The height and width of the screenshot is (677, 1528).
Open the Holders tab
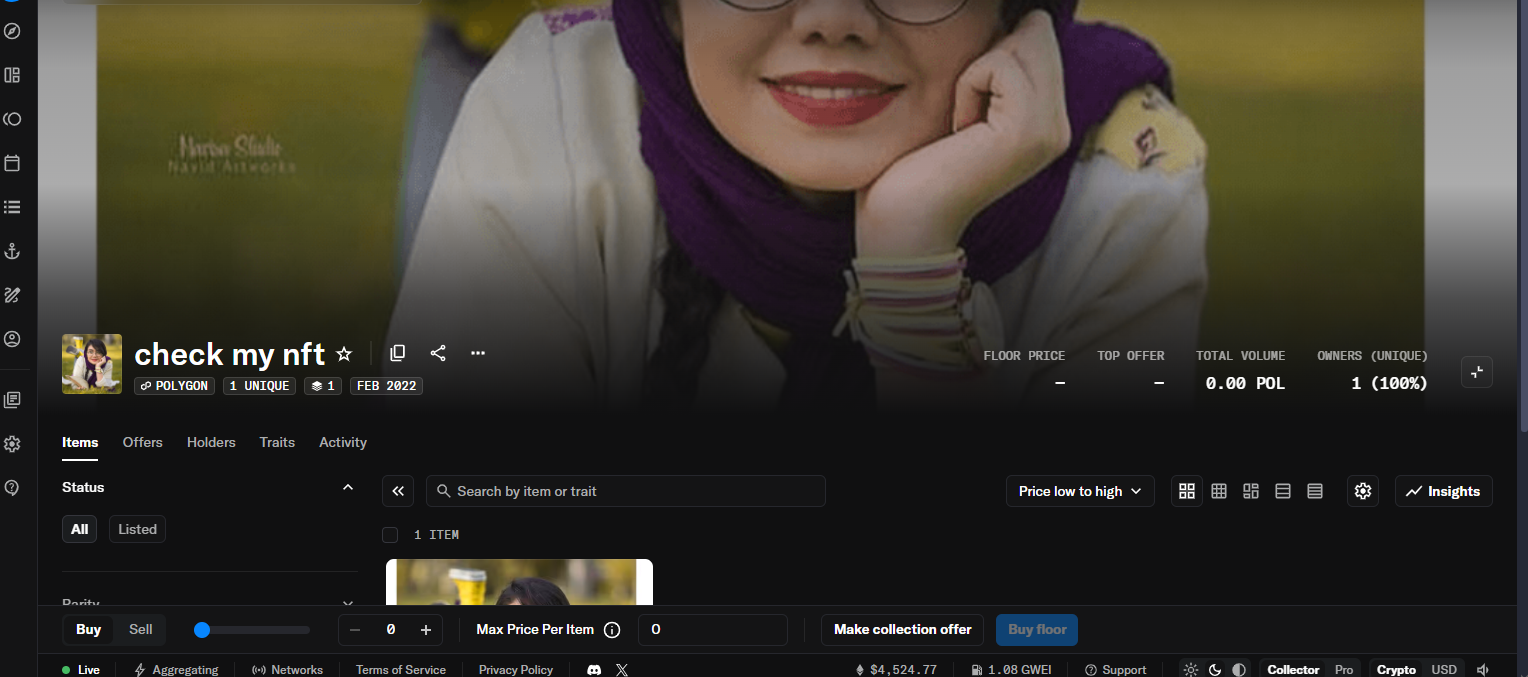coord(211,442)
